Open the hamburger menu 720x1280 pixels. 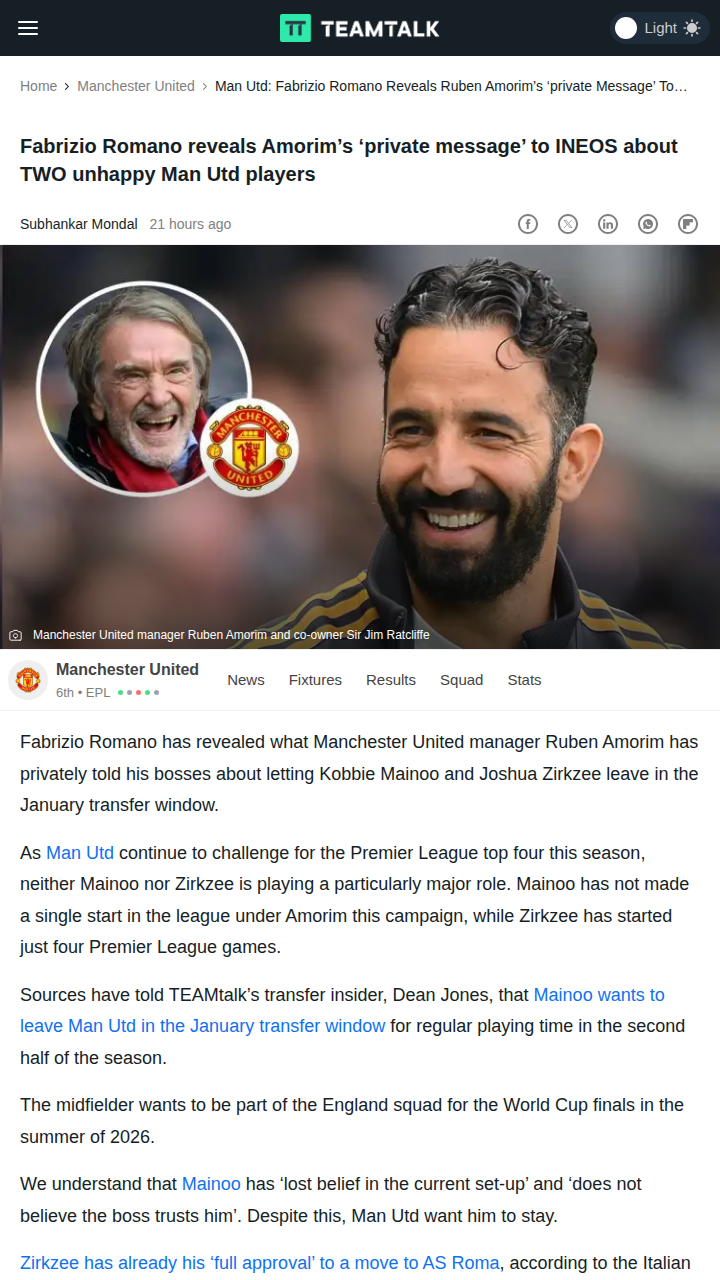coord(28,28)
